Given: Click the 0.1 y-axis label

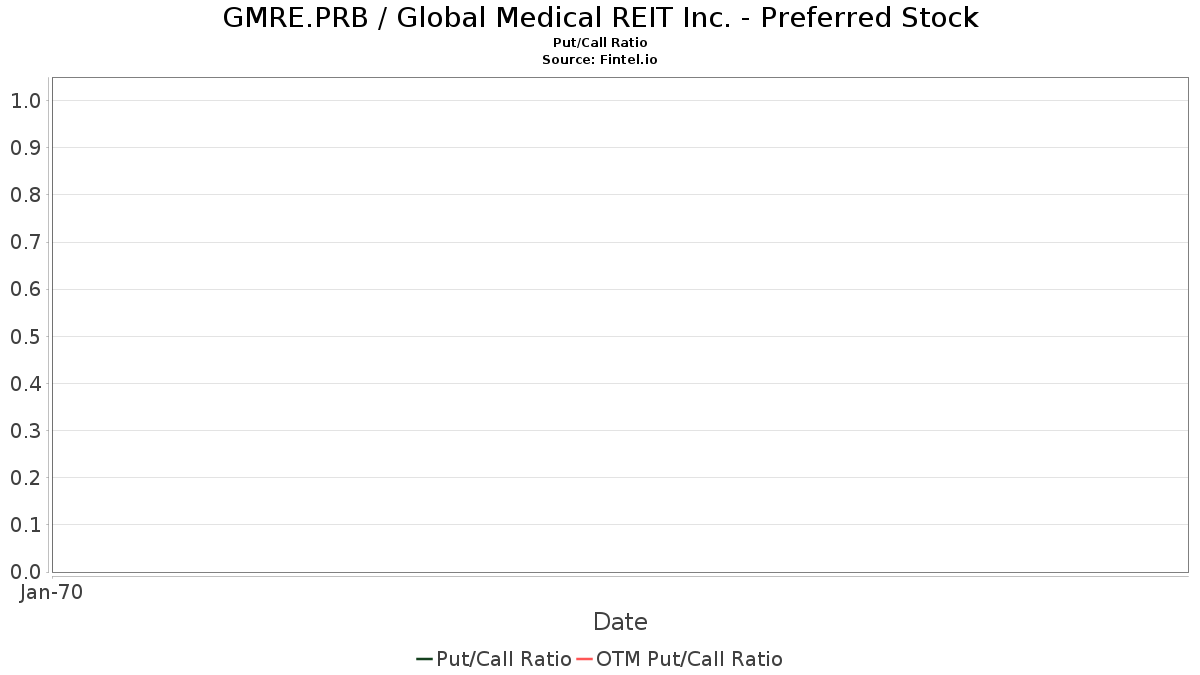Looking at the screenshot, I should [x=25, y=525].
